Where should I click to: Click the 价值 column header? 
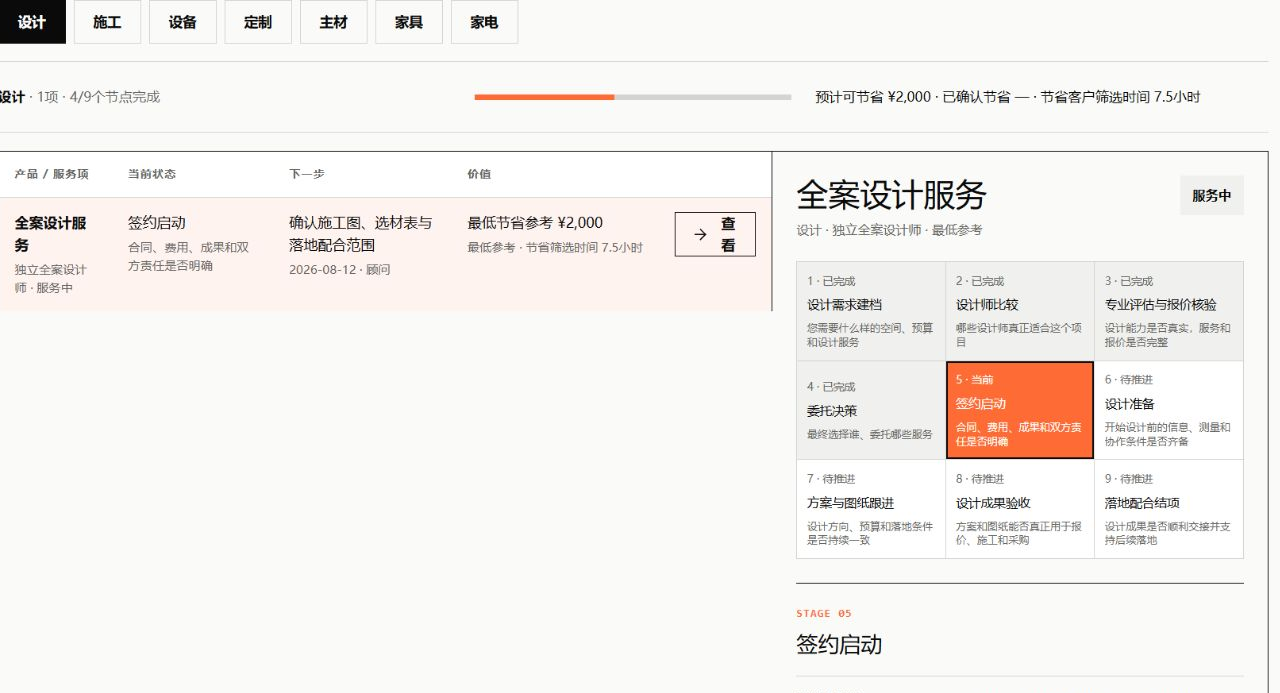coord(479,174)
